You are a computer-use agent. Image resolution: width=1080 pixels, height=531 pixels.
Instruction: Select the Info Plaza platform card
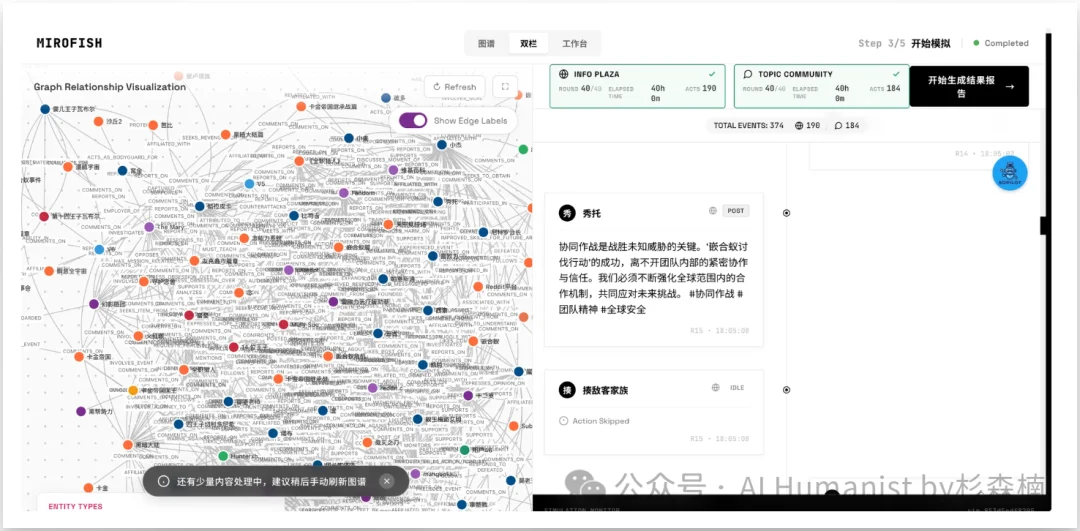pos(638,87)
